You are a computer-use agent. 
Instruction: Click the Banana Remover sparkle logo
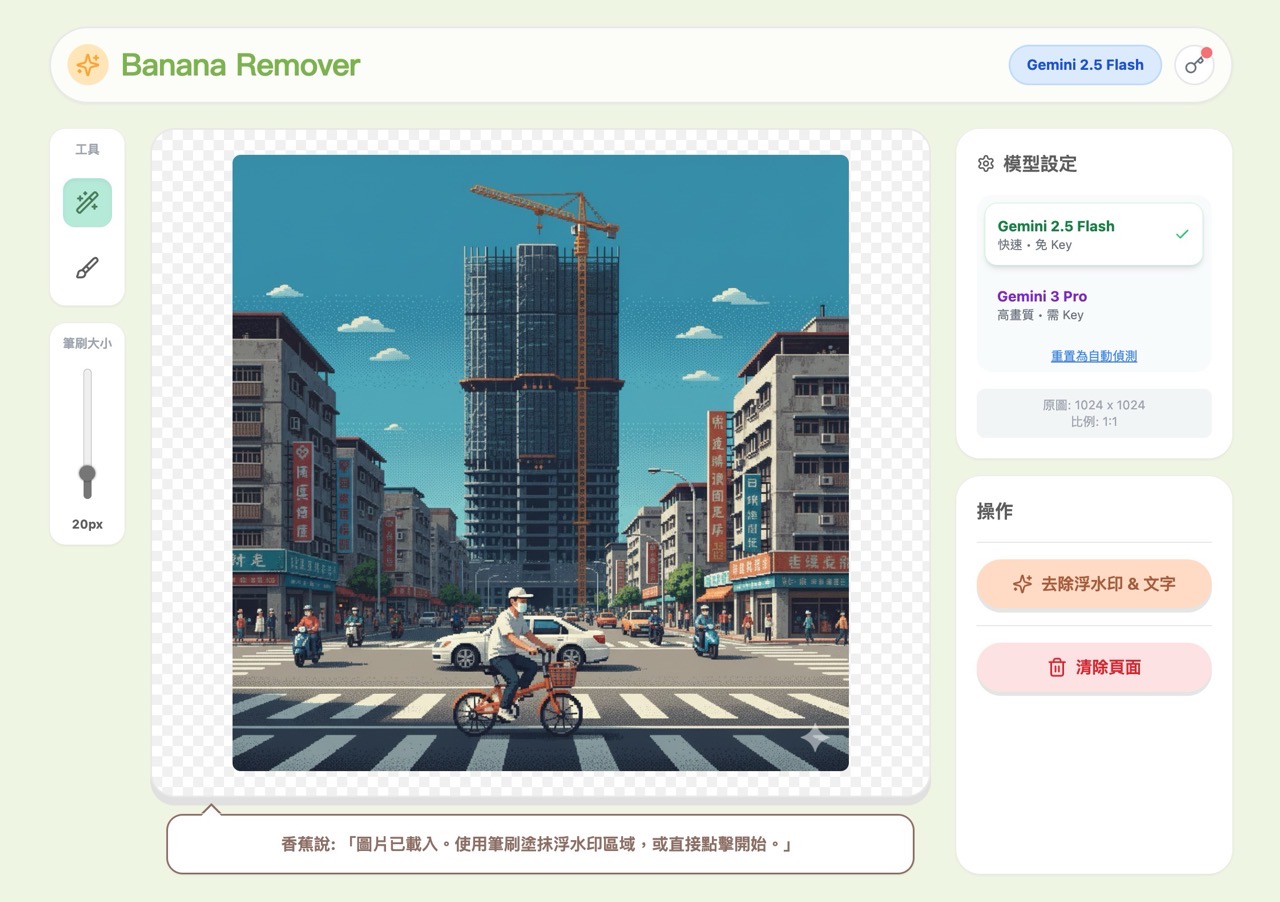(x=88, y=65)
